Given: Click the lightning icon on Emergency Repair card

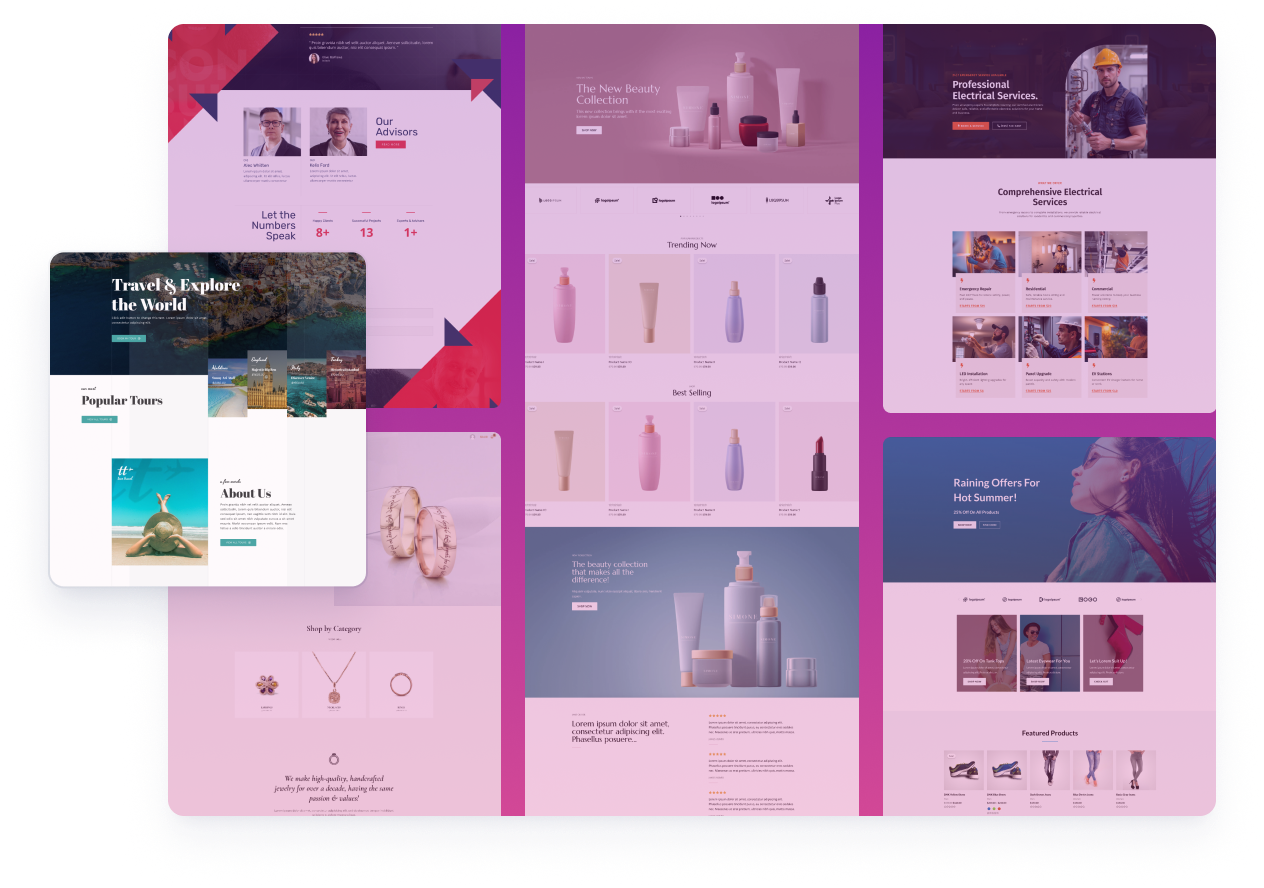Looking at the screenshot, I should [960, 280].
